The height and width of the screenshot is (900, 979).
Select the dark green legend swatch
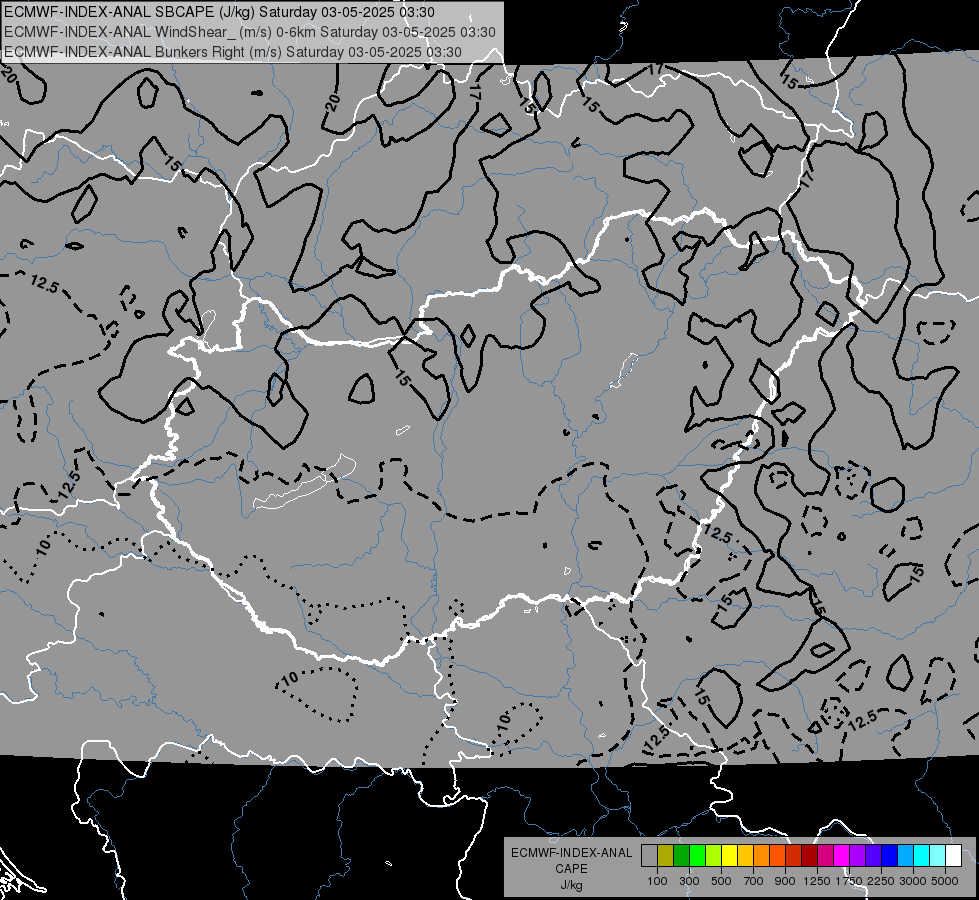tap(681, 856)
